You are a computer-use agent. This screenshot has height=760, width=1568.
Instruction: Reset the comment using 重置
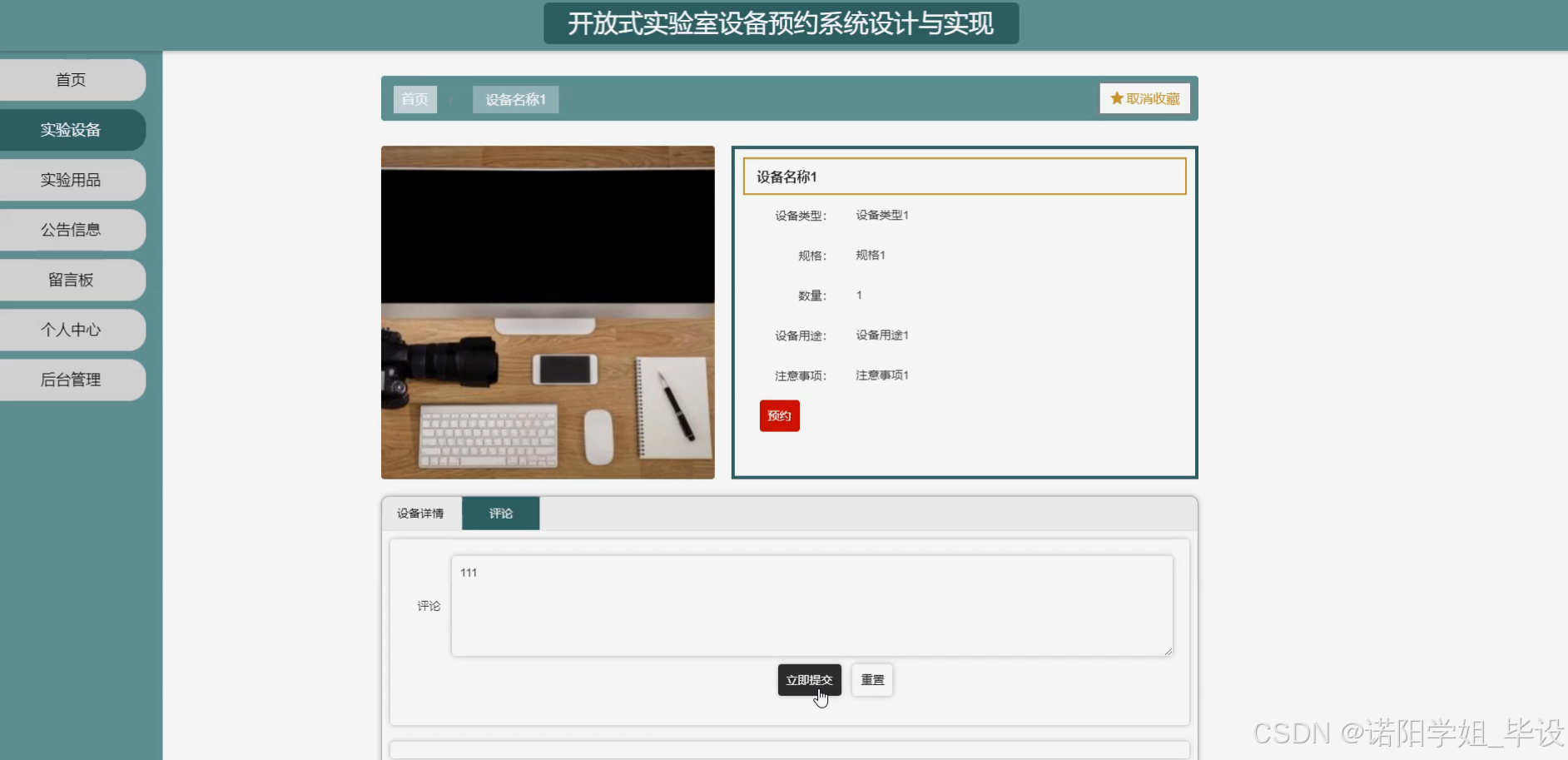(871, 679)
